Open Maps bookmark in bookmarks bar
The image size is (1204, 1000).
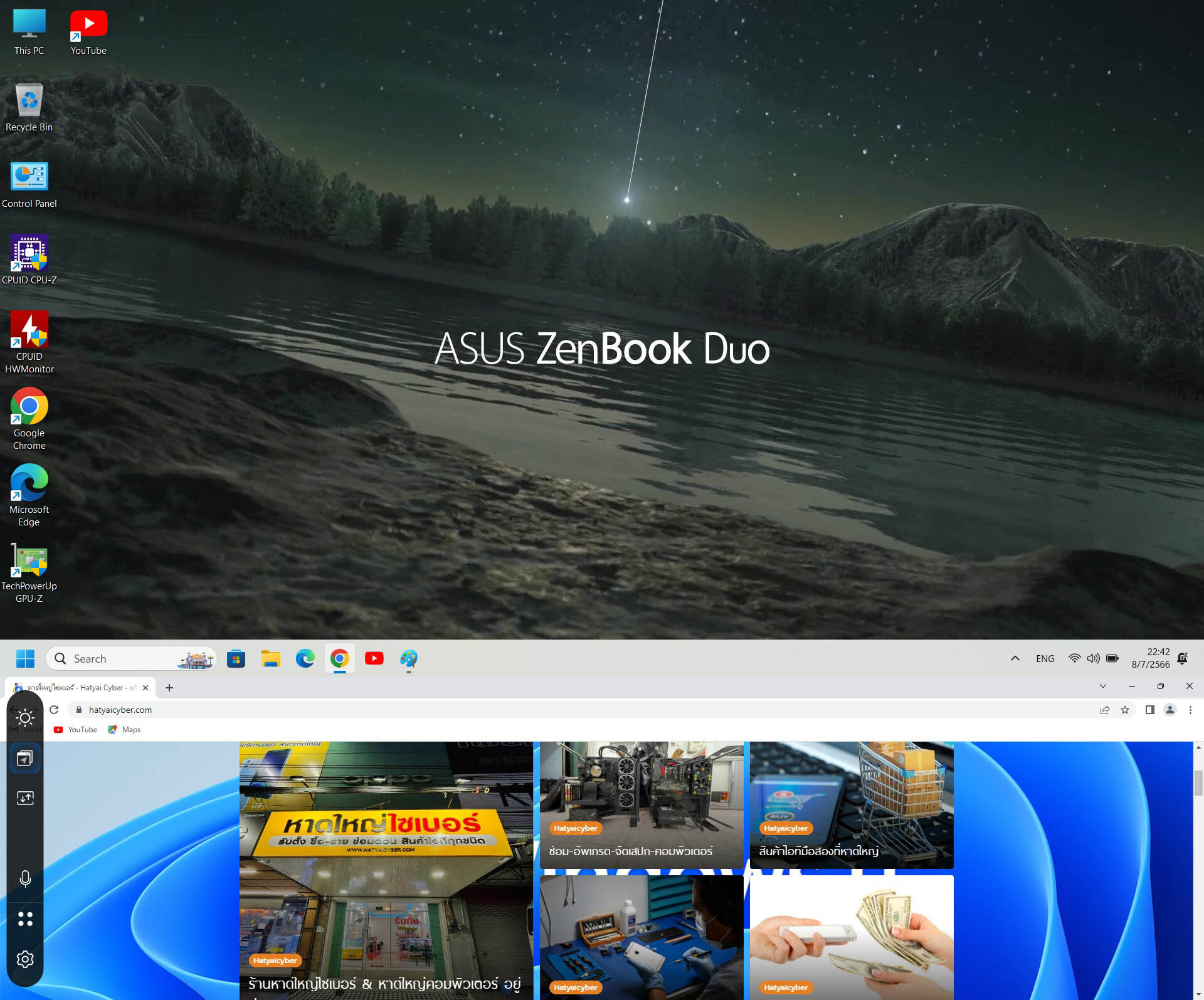pyautogui.click(x=124, y=730)
